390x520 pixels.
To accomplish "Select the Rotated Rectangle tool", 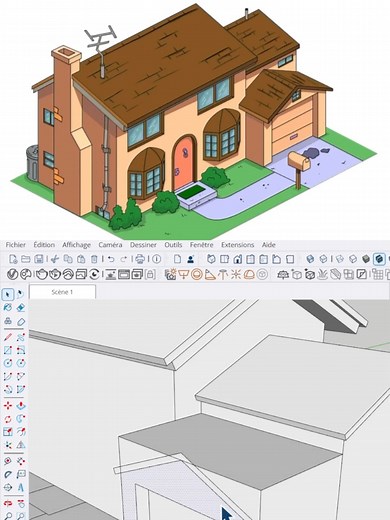I will (21, 350).
